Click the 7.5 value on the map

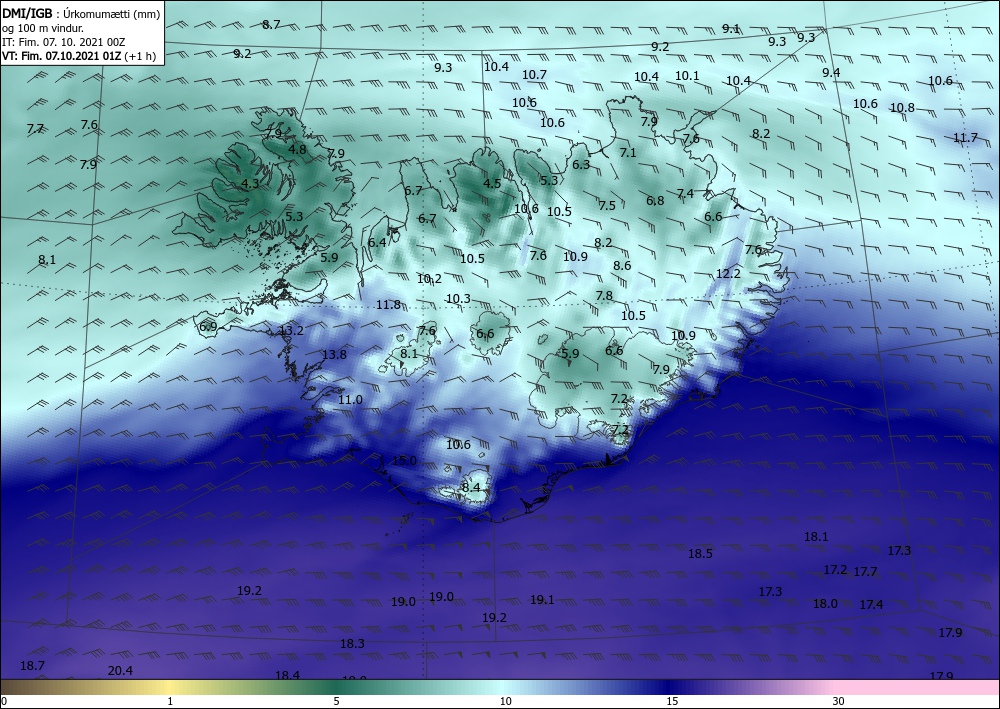607,205
